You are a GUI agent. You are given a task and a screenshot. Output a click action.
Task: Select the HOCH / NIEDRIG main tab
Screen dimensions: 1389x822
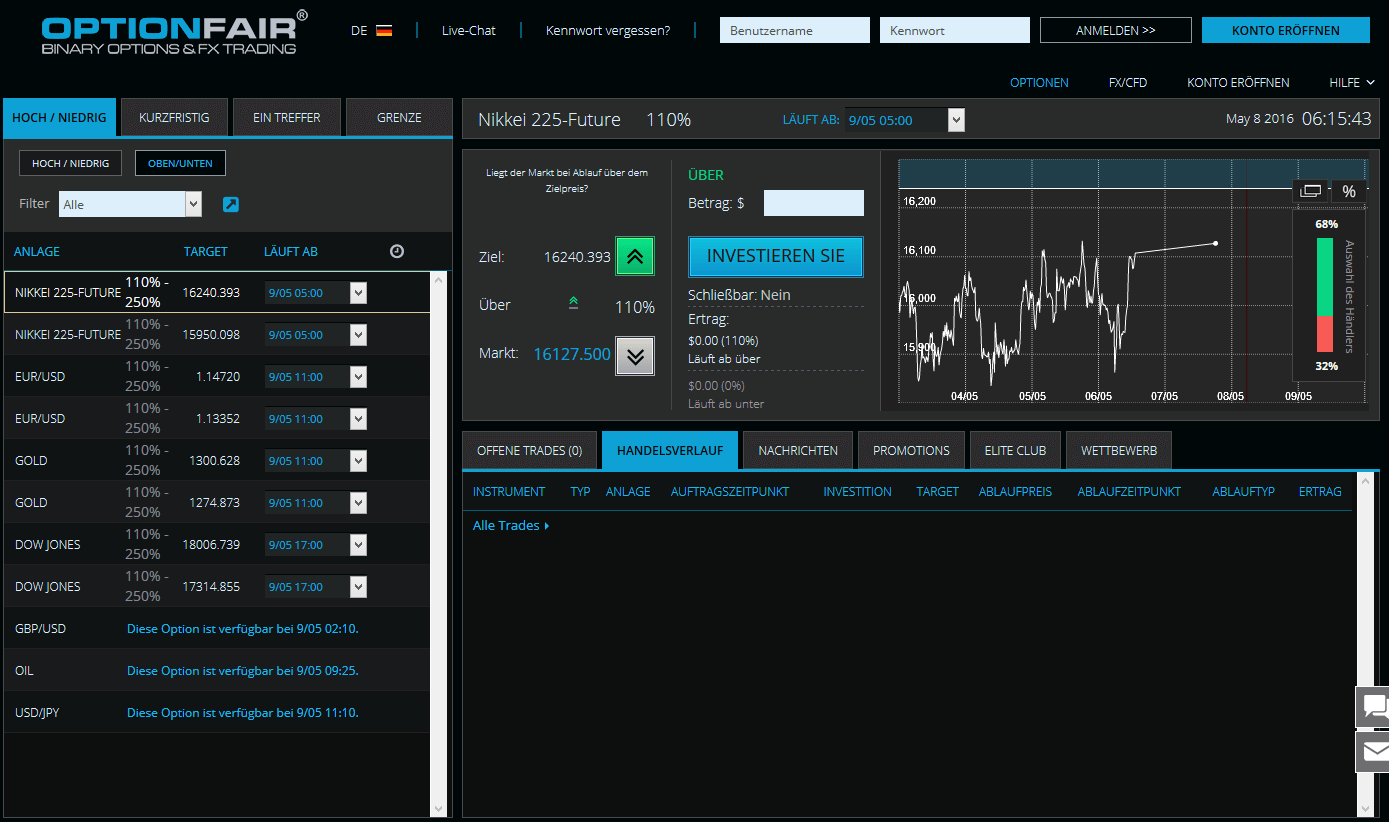point(60,117)
